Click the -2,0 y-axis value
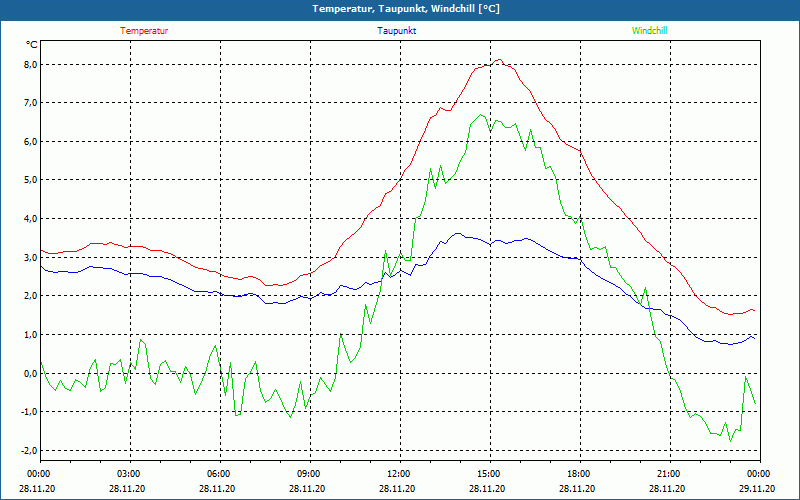800x500 pixels. (x=29, y=450)
